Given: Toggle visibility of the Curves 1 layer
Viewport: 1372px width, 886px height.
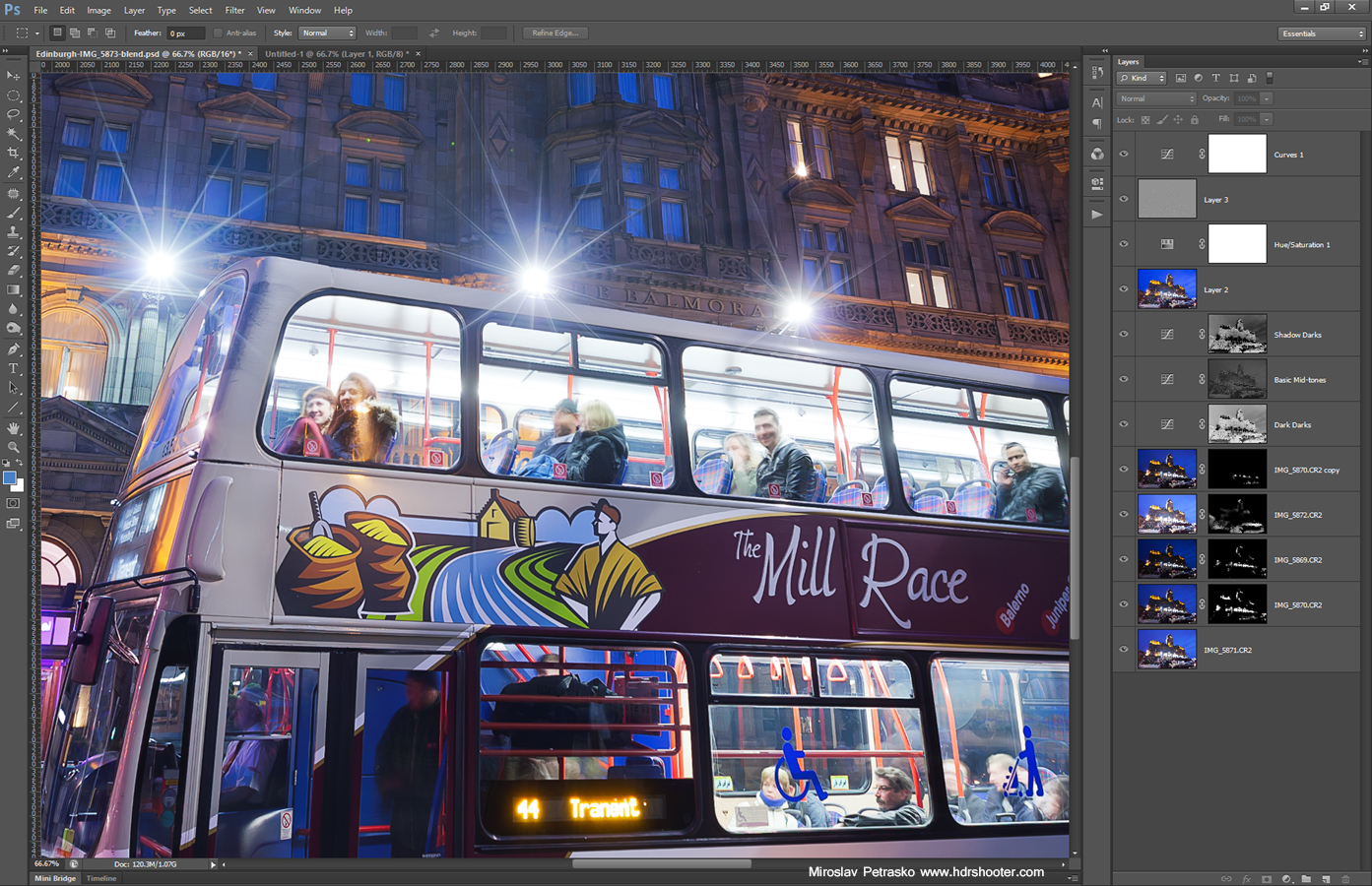Looking at the screenshot, I should [1123, 154].
